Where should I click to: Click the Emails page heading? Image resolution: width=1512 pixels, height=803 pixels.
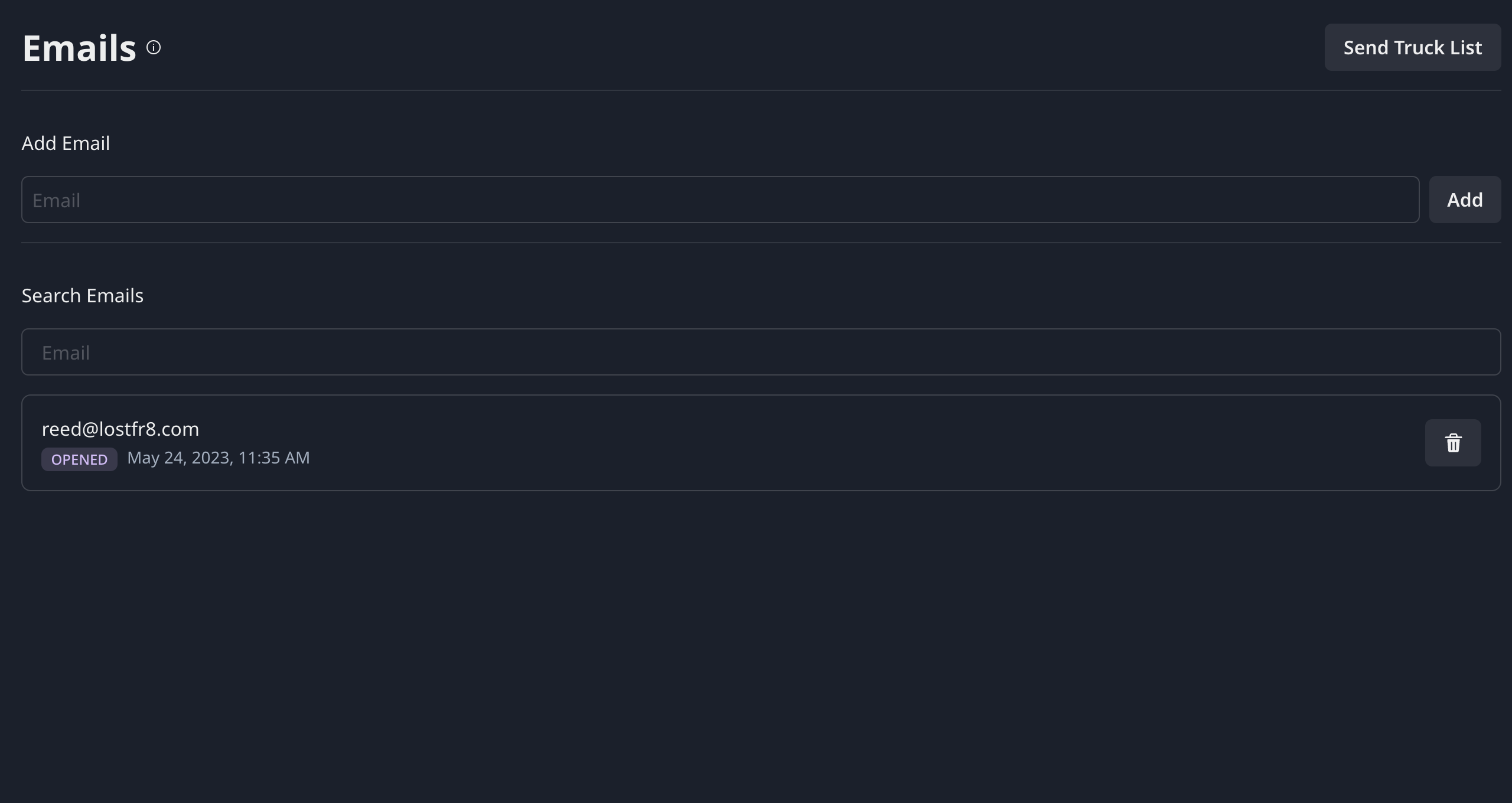click(x=79, y=48)
